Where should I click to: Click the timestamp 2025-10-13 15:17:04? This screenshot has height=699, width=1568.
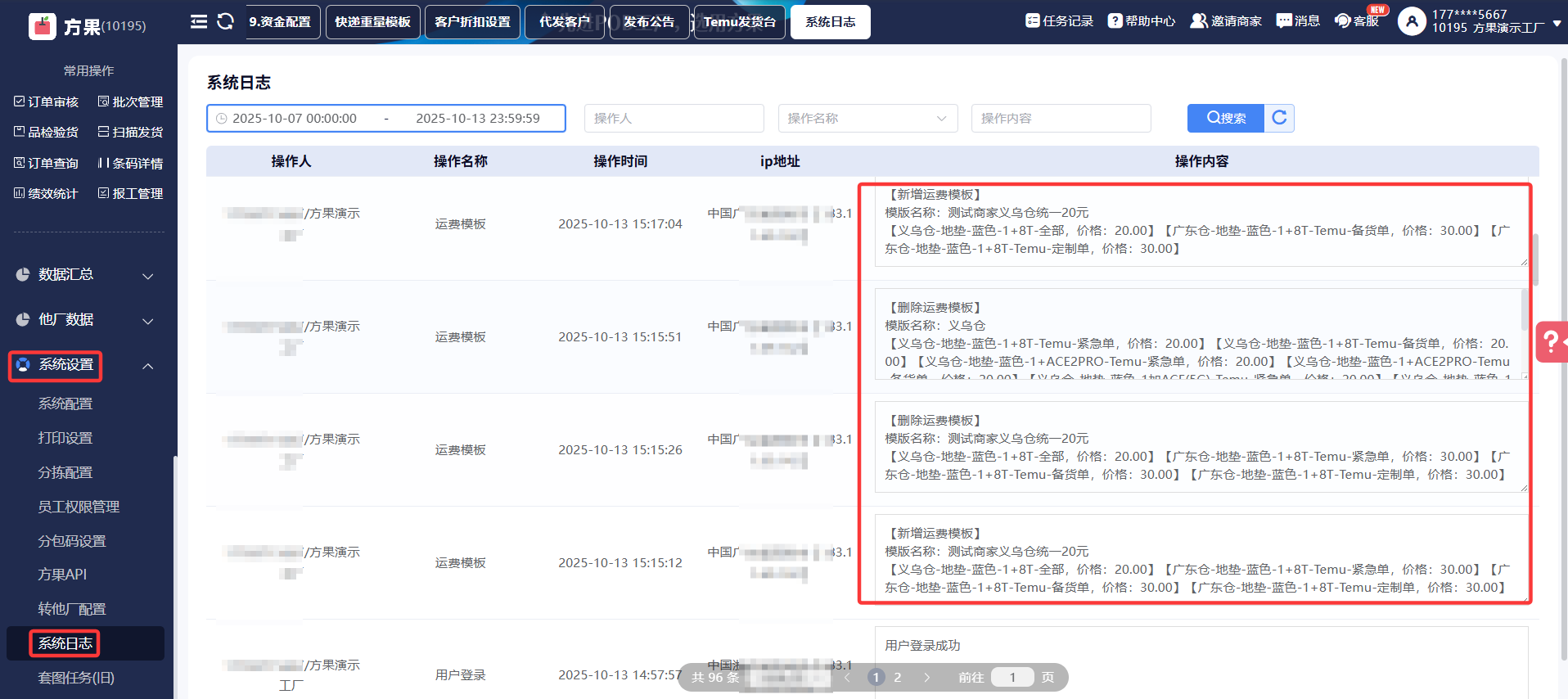620,223
